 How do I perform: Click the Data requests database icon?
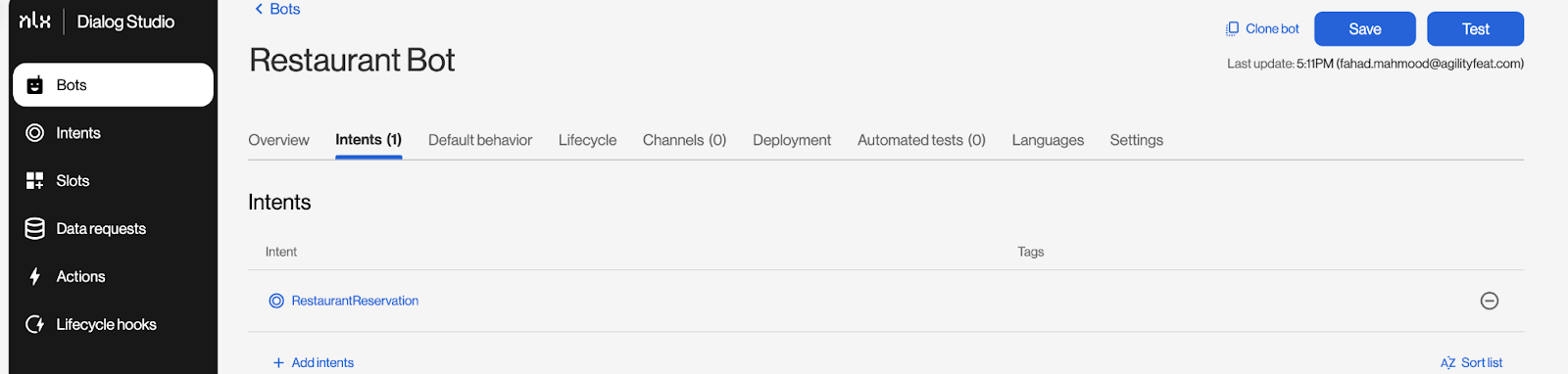coord(34,228)
